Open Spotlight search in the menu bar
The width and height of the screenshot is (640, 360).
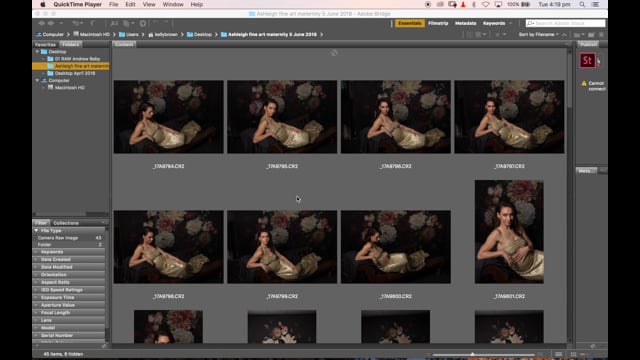point(582,4)
